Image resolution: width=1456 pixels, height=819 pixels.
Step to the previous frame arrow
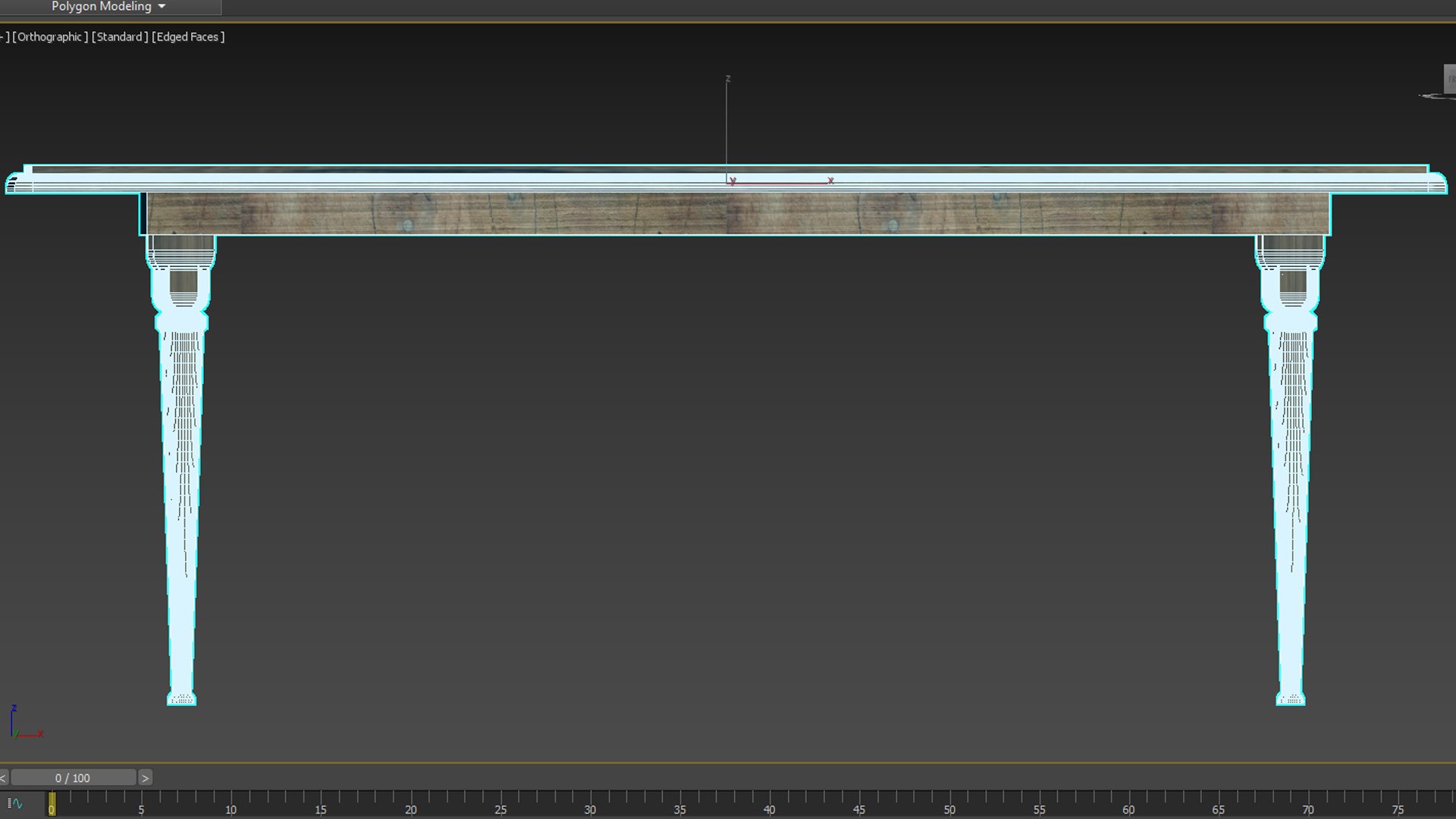pyautogui.click(x=4, y=778)
